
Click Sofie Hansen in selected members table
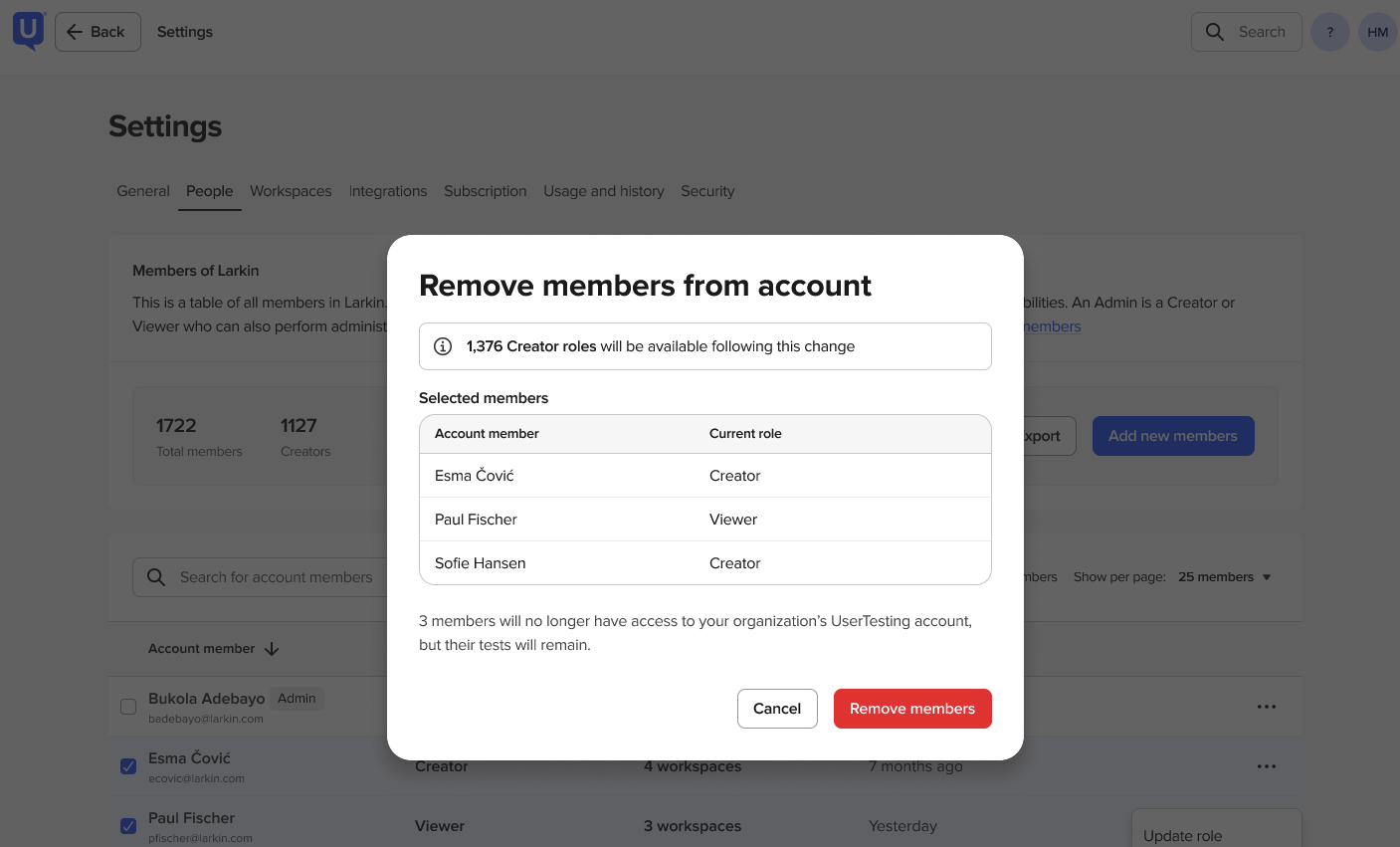[x=481, y=563]
